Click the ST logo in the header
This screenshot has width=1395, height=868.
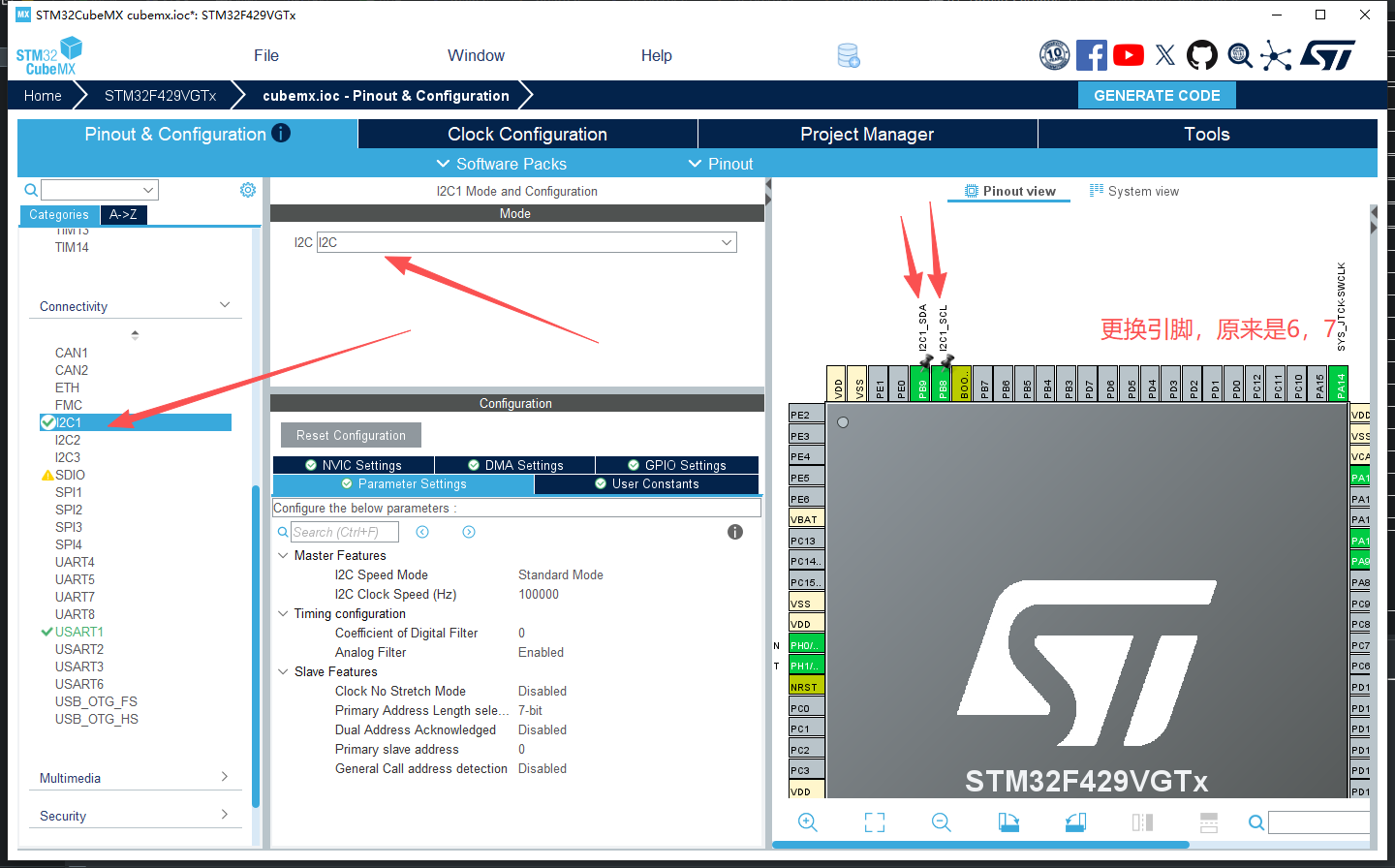click(1328, 55)
